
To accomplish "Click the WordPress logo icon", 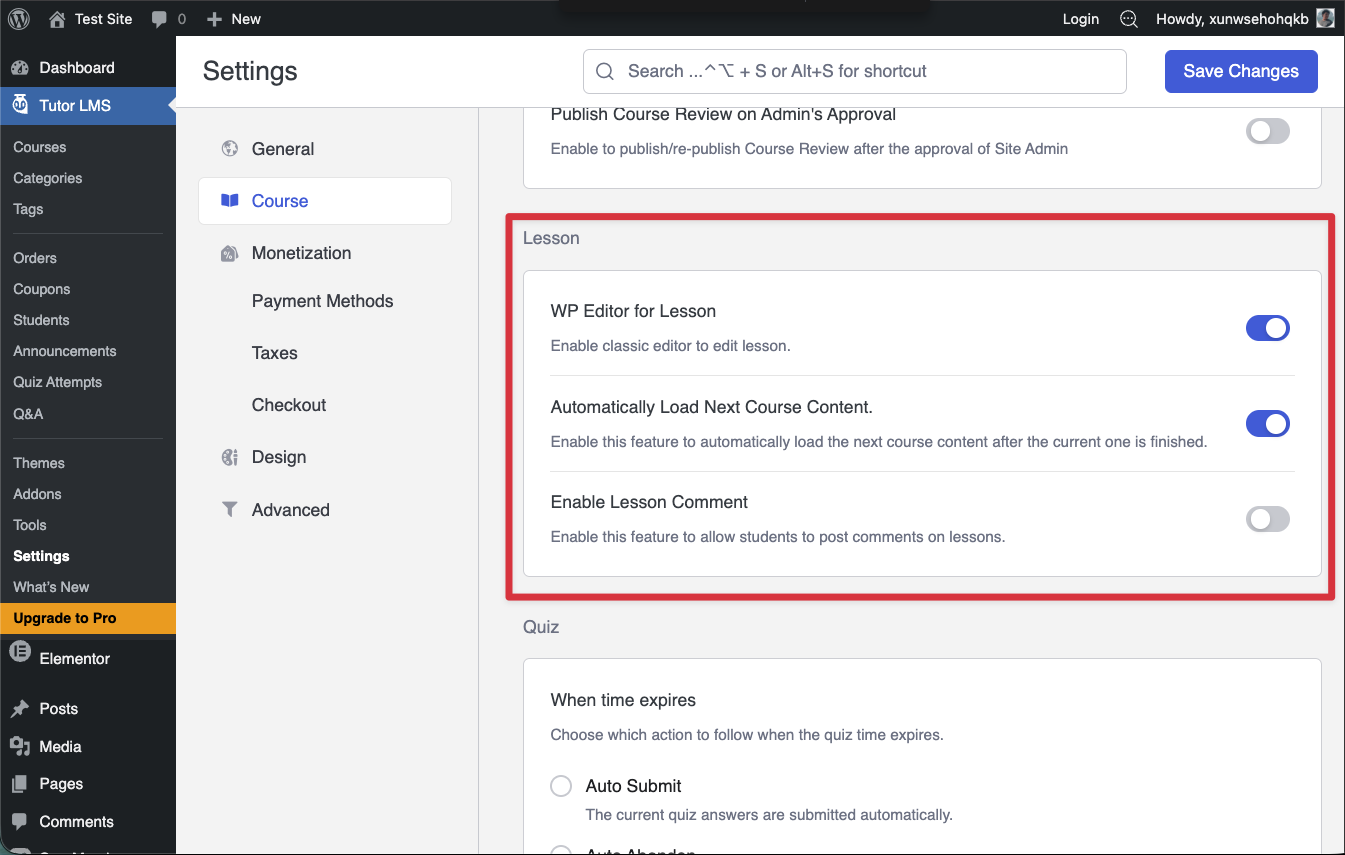I will click(21, 18).
